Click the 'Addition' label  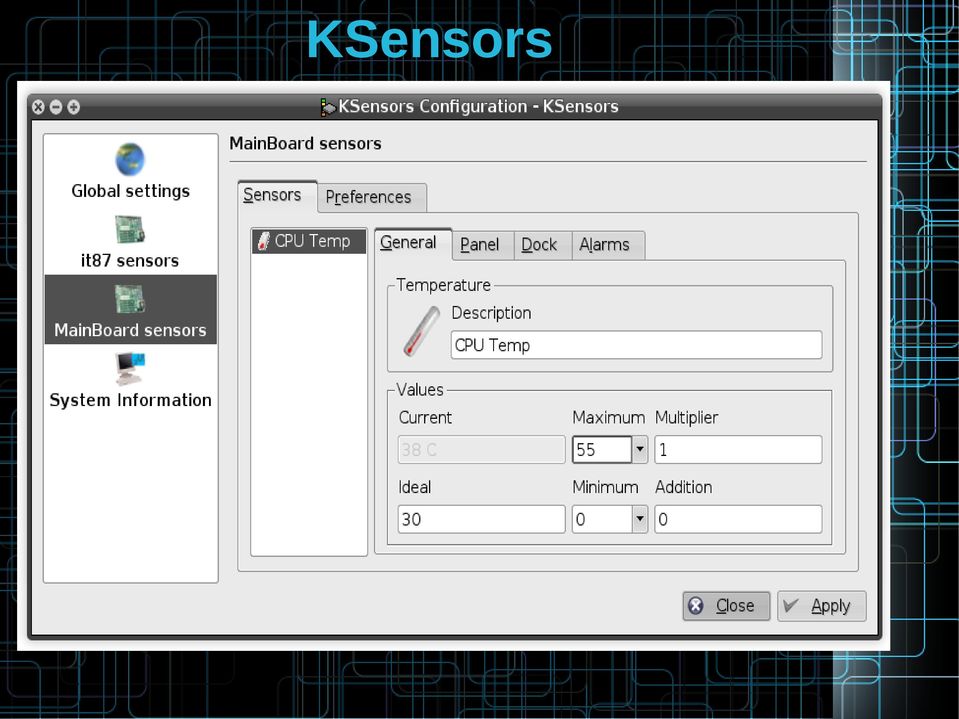684,487
